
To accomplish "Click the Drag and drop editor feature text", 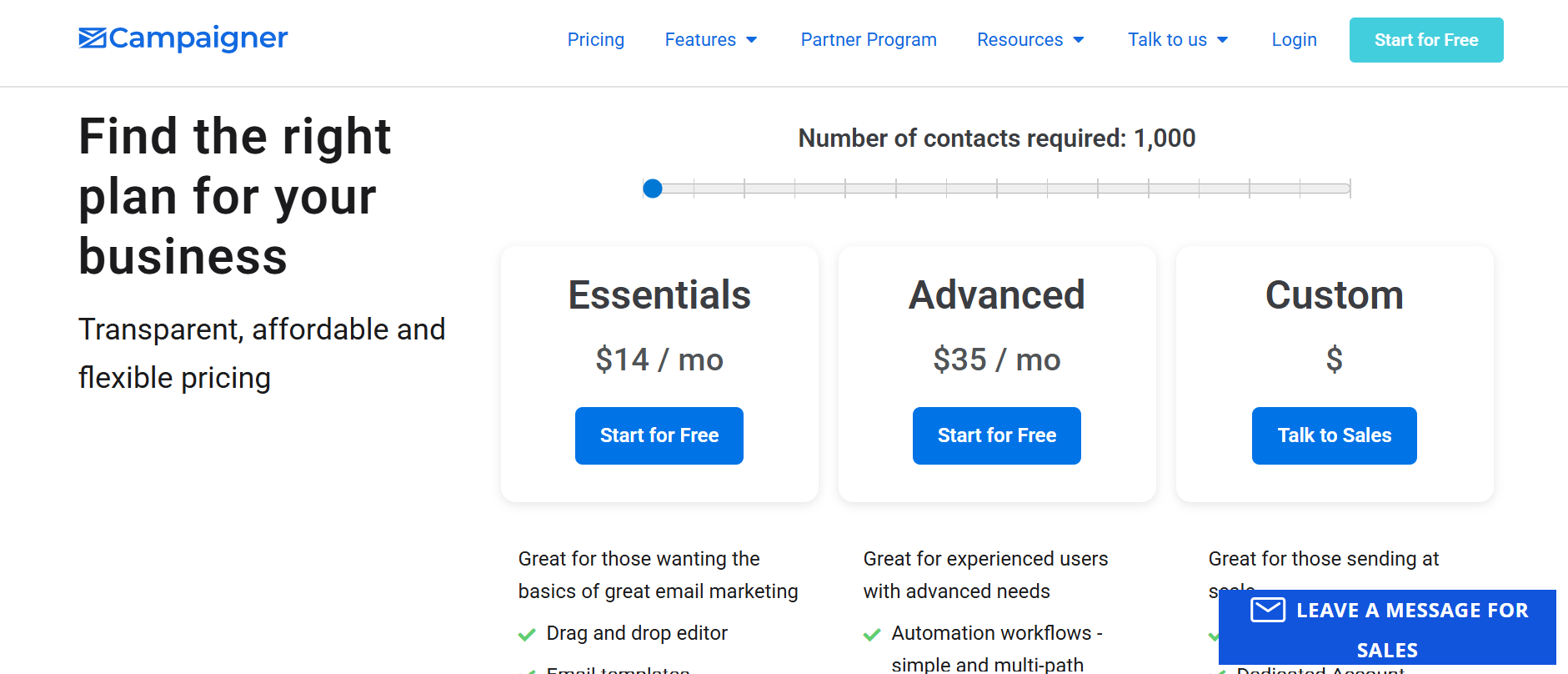I will pos(637,633).
